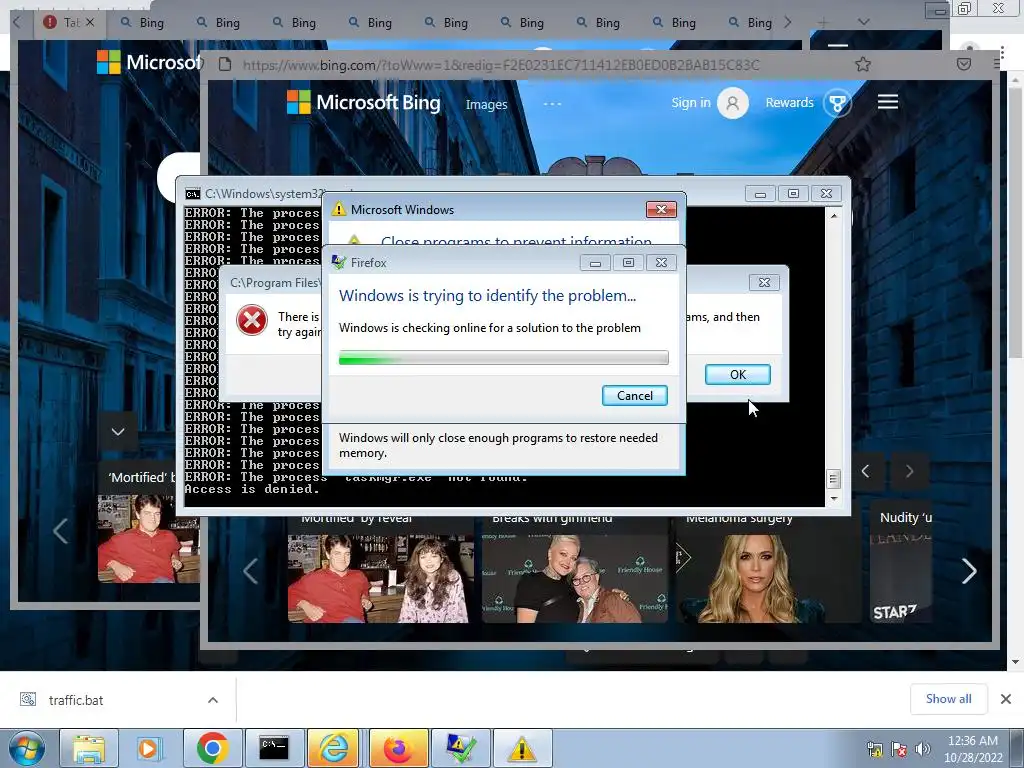Click Show all downloads

948,699
